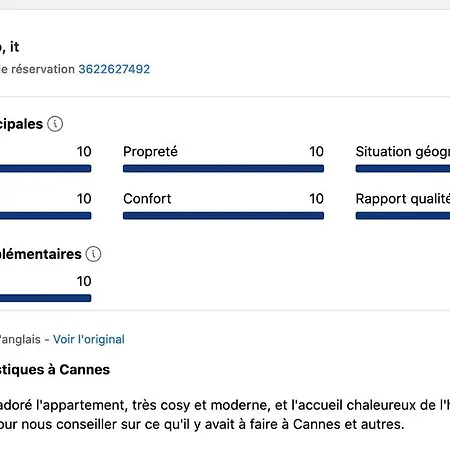Click the Situation géographique score bar
The width and height of the screenshot is (450, 450).
(x=403, y=169)
